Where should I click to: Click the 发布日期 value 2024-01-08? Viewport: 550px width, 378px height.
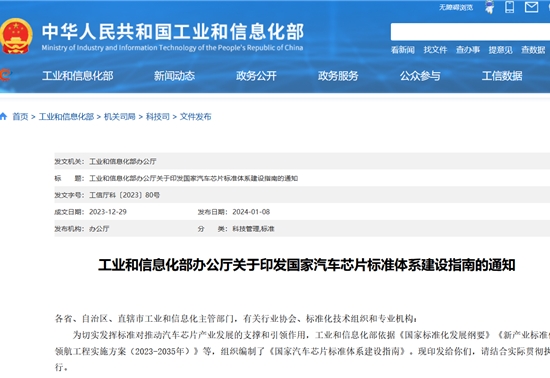coord(251,212)
